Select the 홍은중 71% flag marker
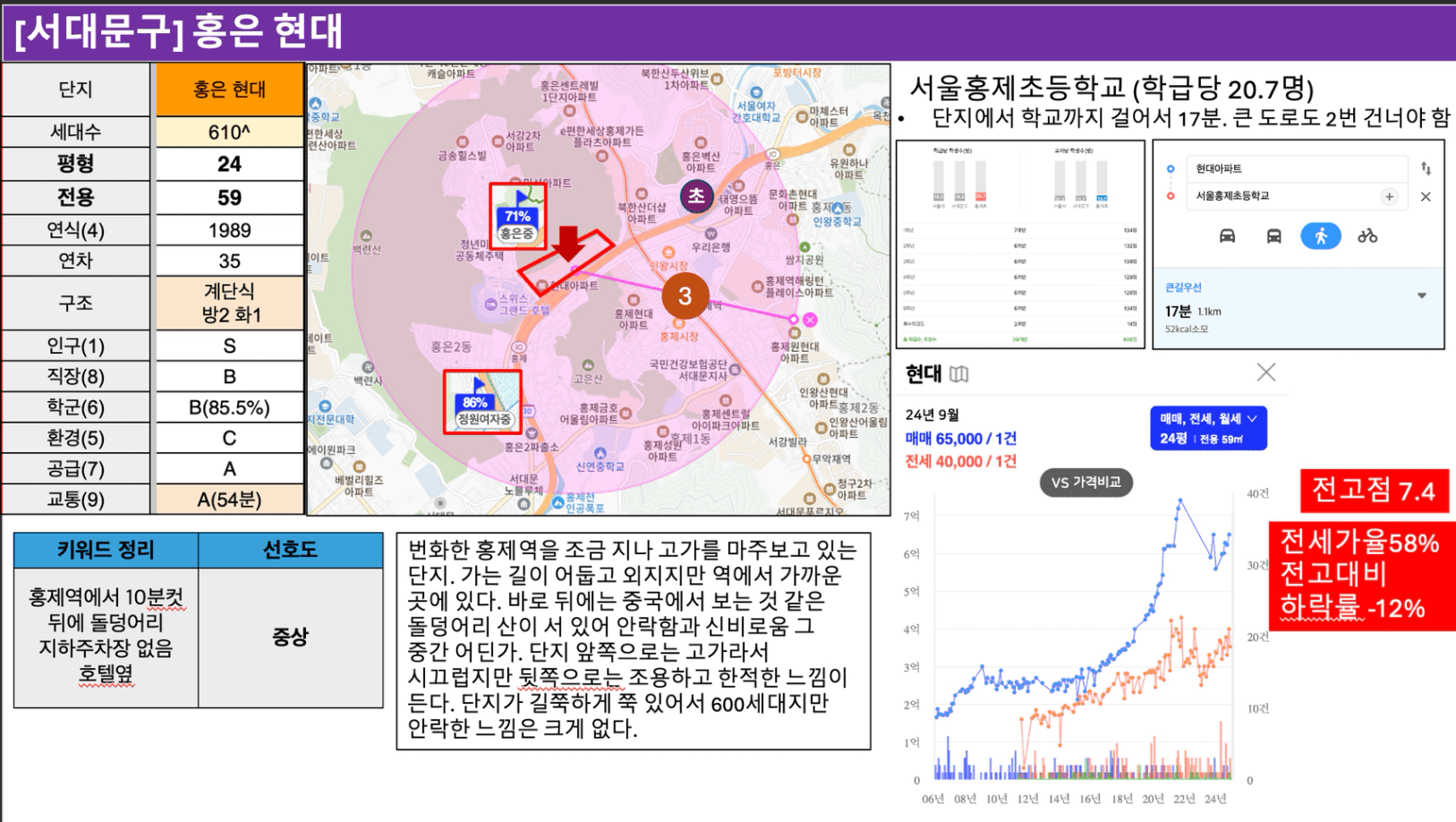Image resolution: width=1456 pixels, height=822 pixels. pyautogui.click(x=517, y=217)
